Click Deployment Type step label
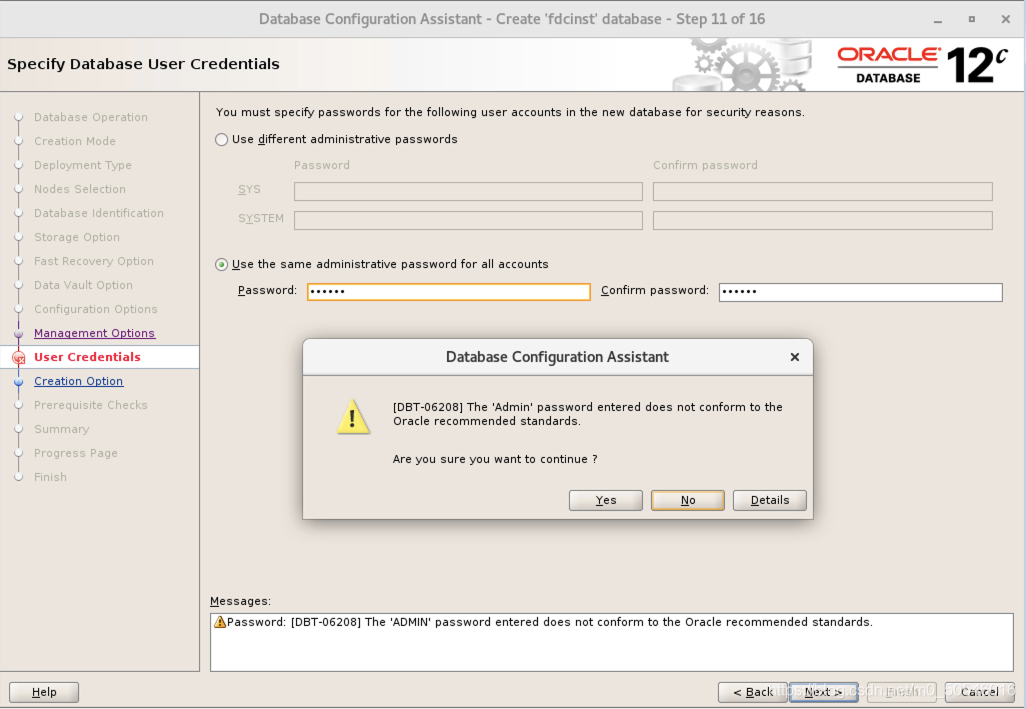Viewport: 1026px width, 709px height. [x=82, y=165]
